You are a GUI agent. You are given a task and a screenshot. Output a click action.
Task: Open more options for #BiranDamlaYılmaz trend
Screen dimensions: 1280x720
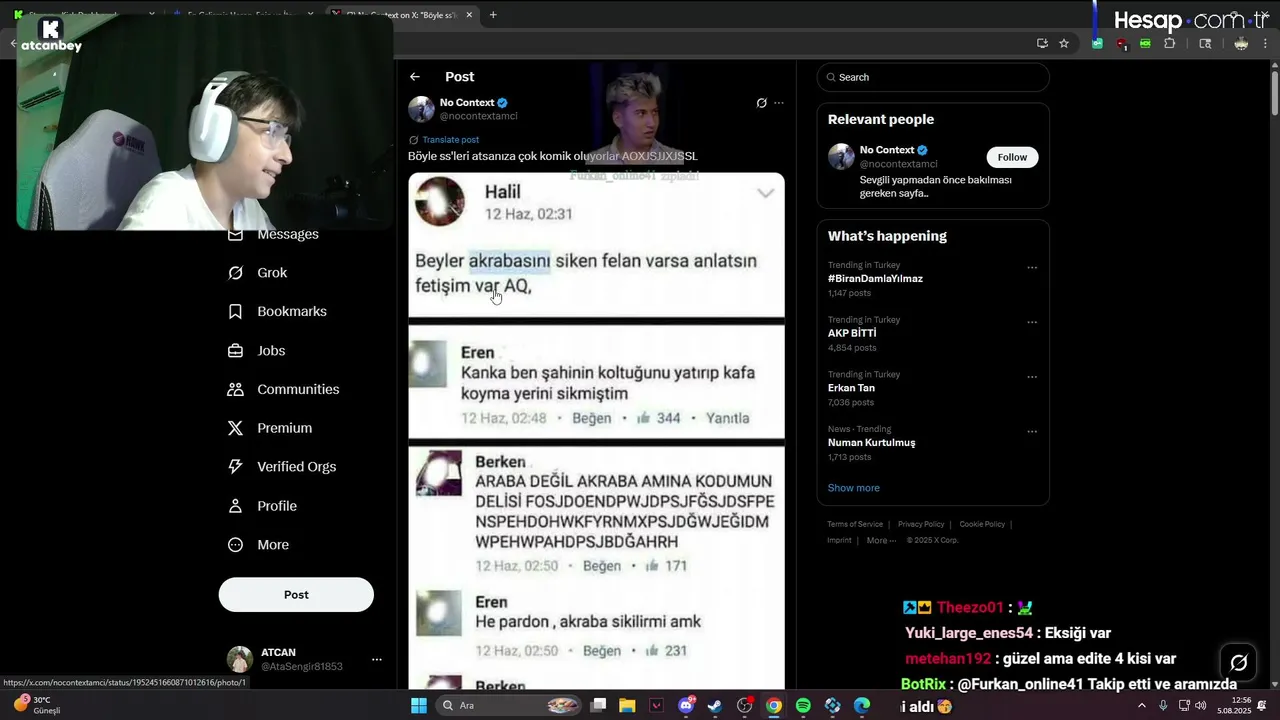1032,268
